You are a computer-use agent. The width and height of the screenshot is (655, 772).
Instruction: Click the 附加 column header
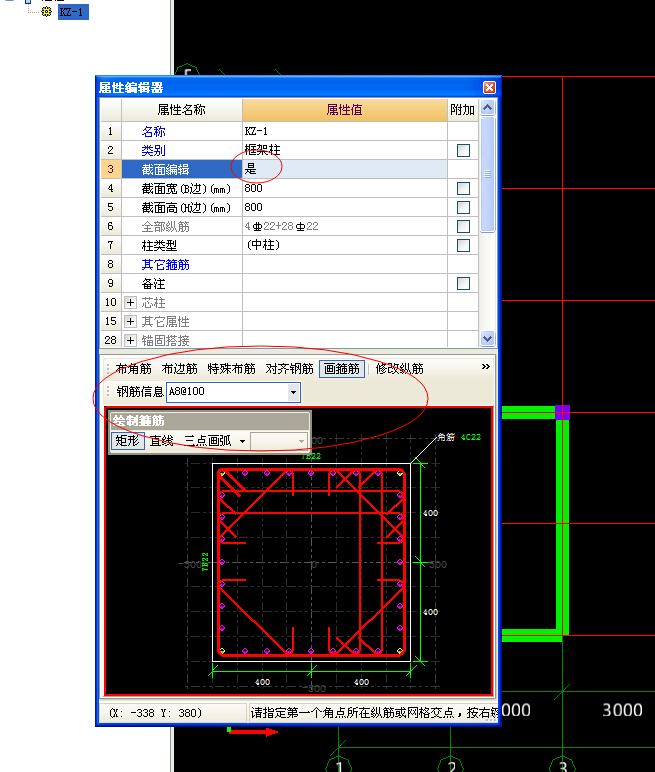tap(462, 110)
